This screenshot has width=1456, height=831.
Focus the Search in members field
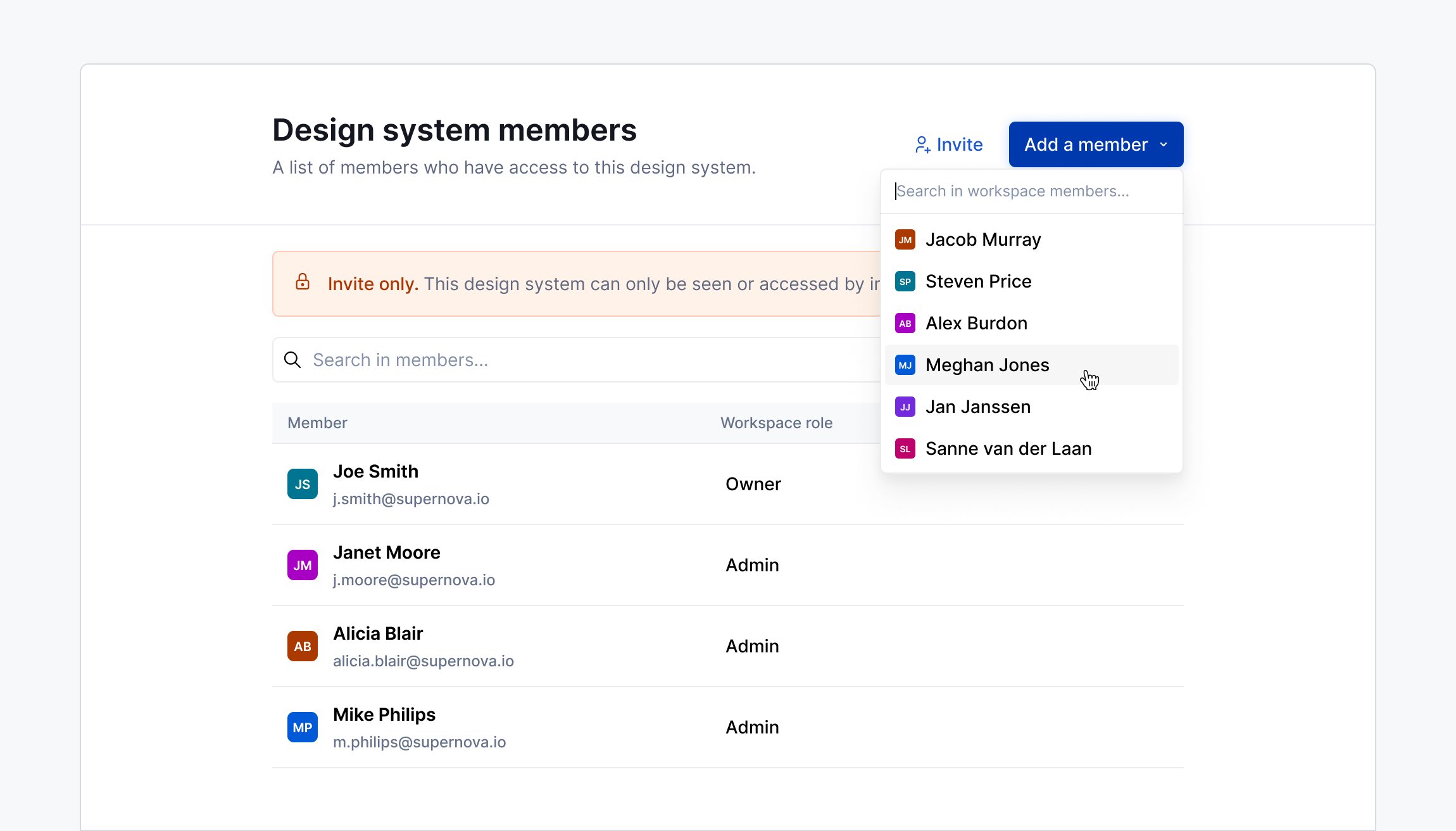576,360
